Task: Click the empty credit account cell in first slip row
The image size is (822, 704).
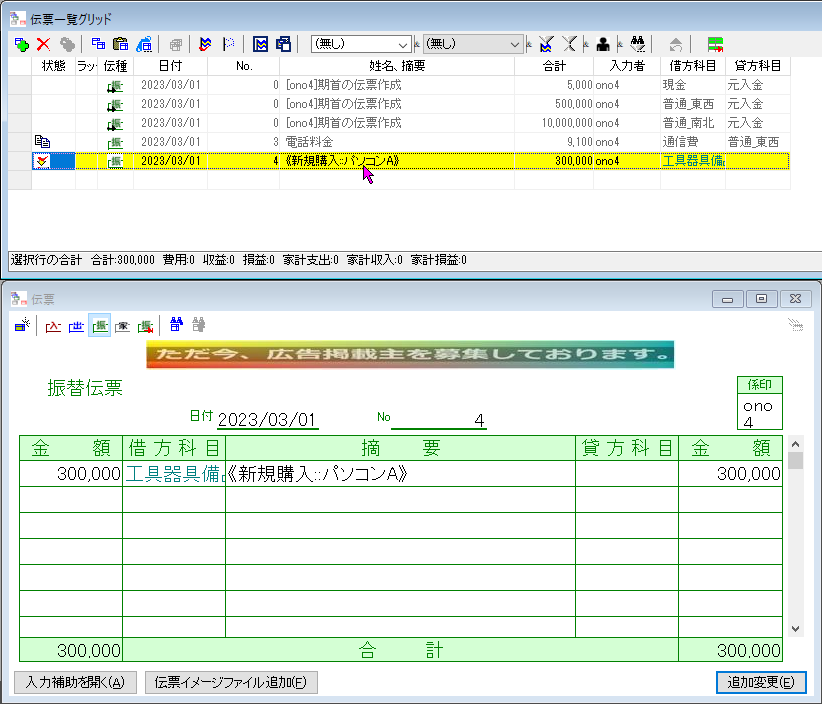Action: 627,474
